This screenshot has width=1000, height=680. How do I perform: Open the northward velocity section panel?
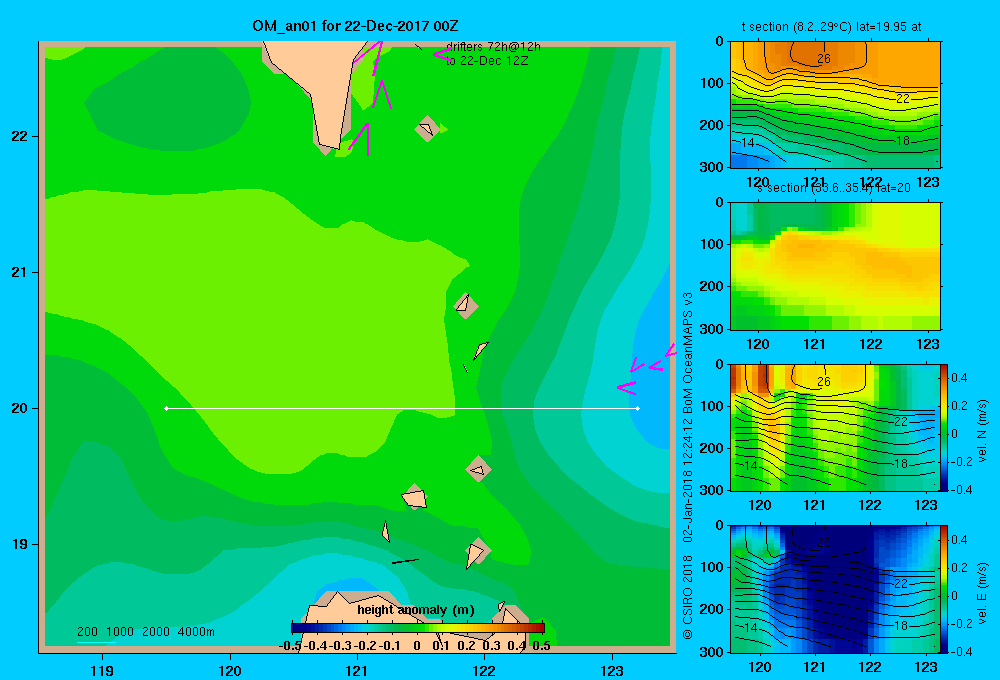[x=835, y=427]
